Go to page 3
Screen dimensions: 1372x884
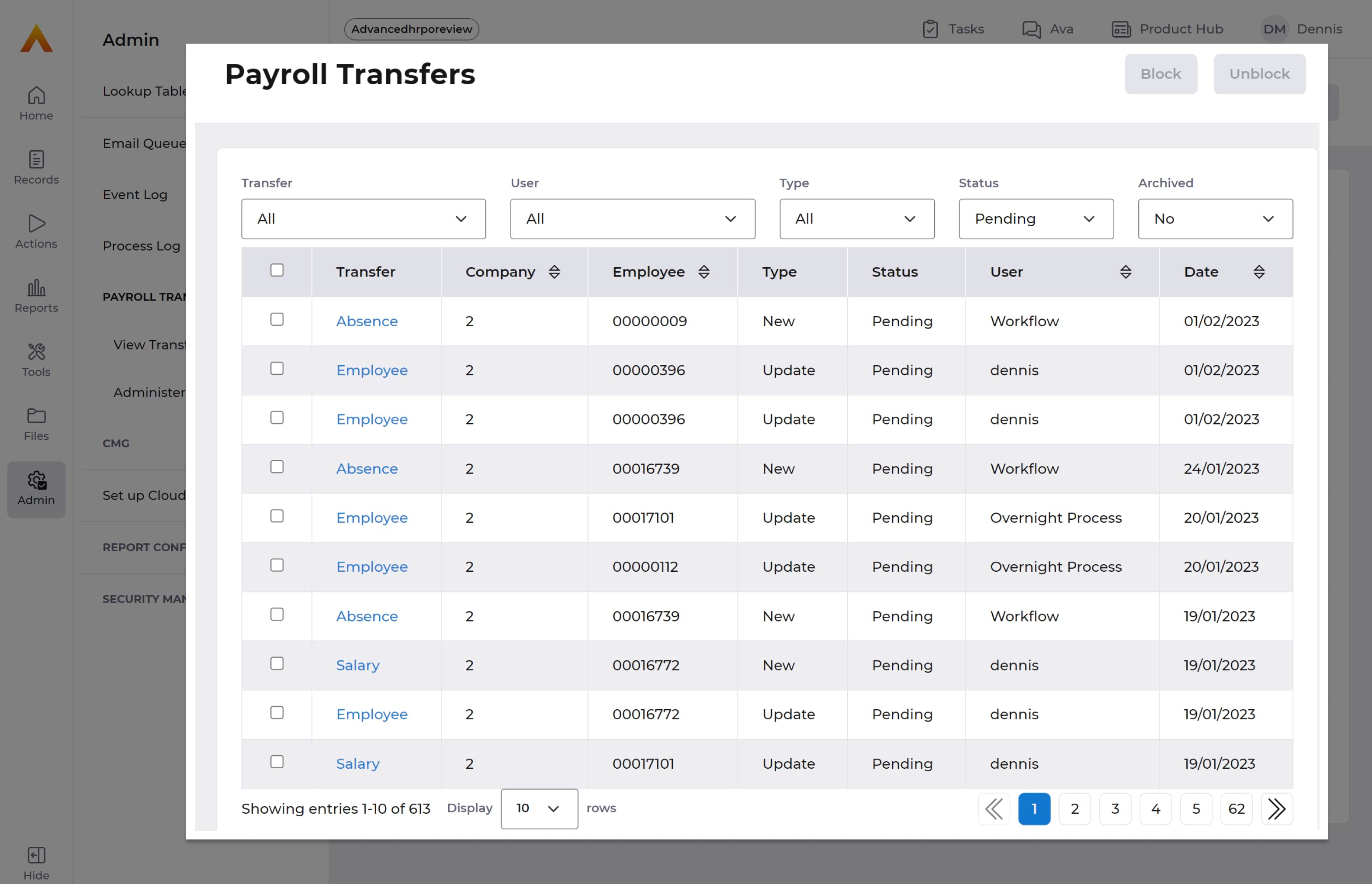click(1115, 809)
